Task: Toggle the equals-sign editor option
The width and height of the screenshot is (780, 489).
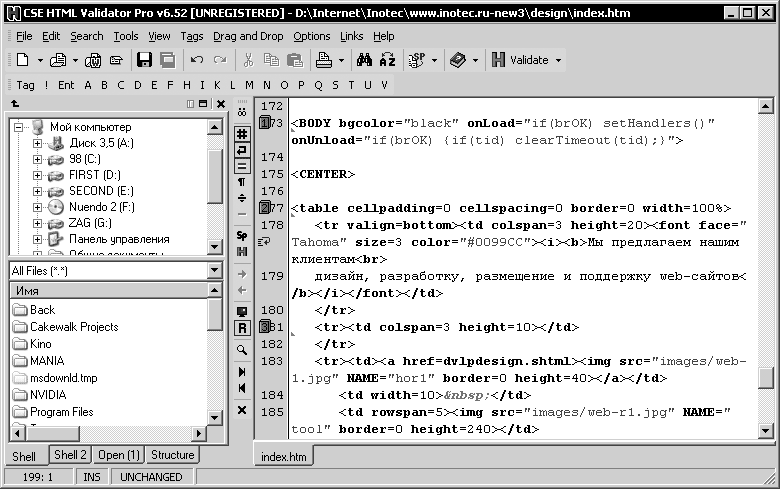Action: click(x=242, y=166)
